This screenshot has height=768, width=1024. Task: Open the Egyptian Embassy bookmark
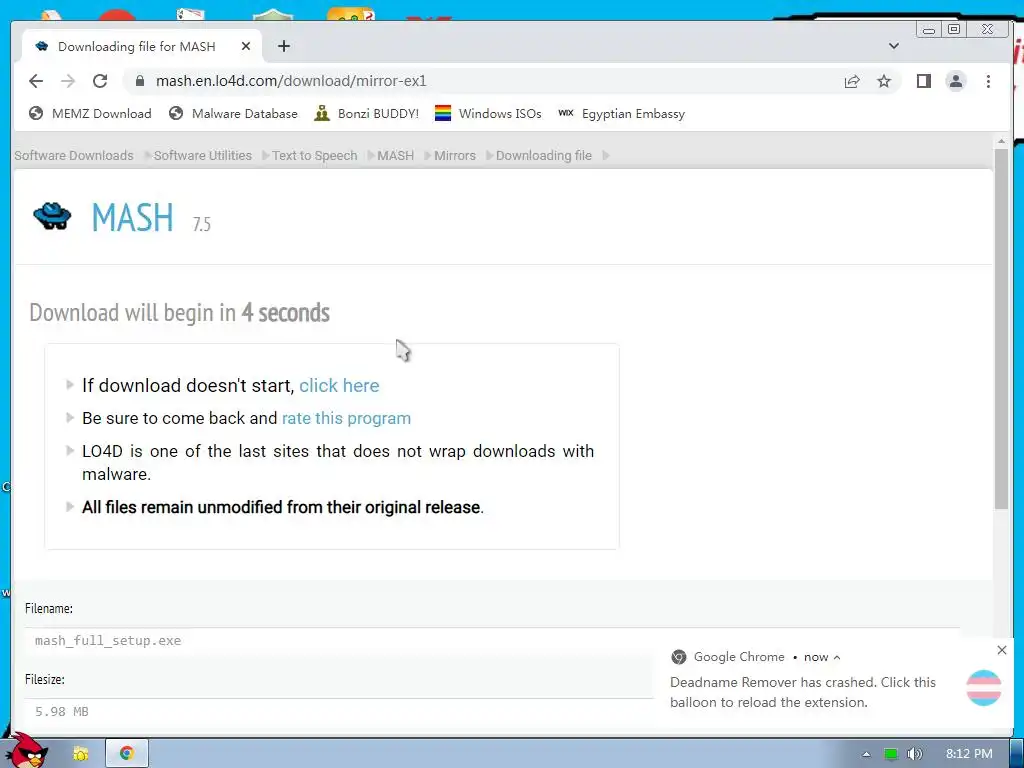[x=622, y=114]
